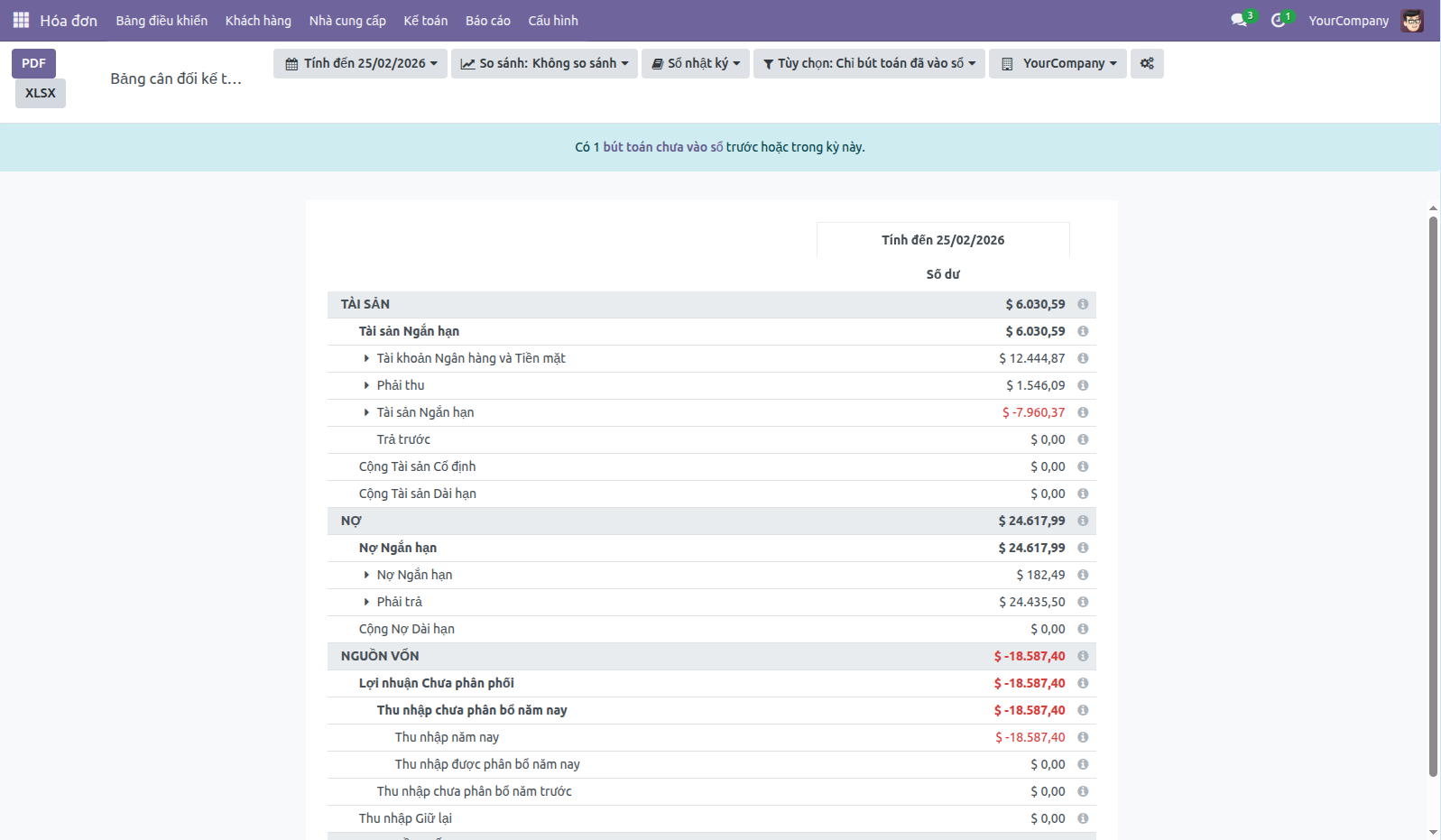
Task: Open the So sánh comparison dropdown
Action: tap(544, 63)
